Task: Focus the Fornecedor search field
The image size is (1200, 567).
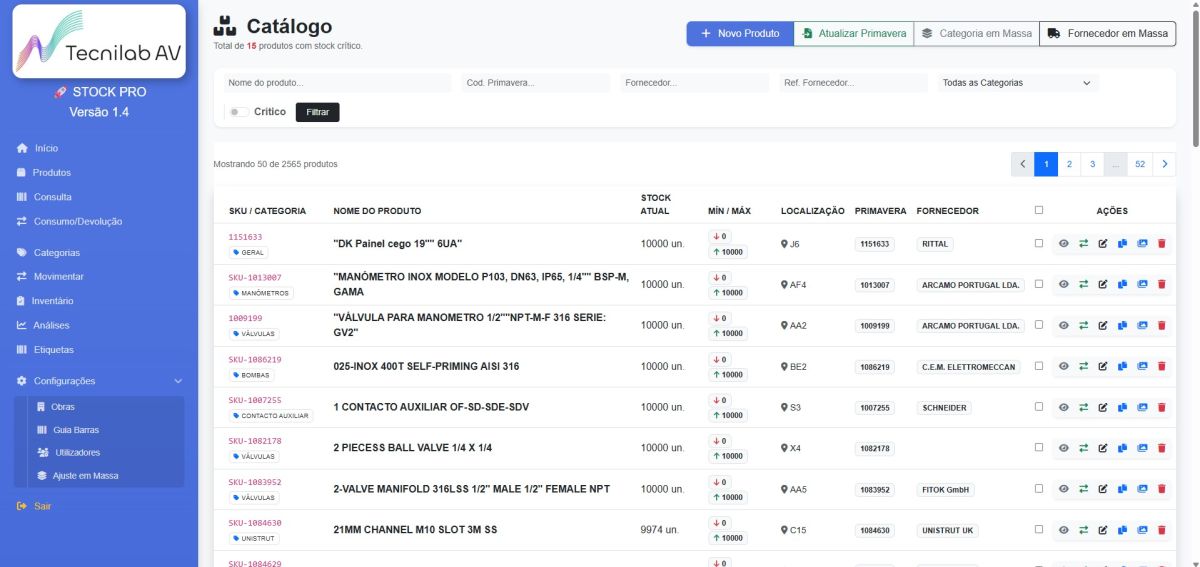Action: point(694,83)
